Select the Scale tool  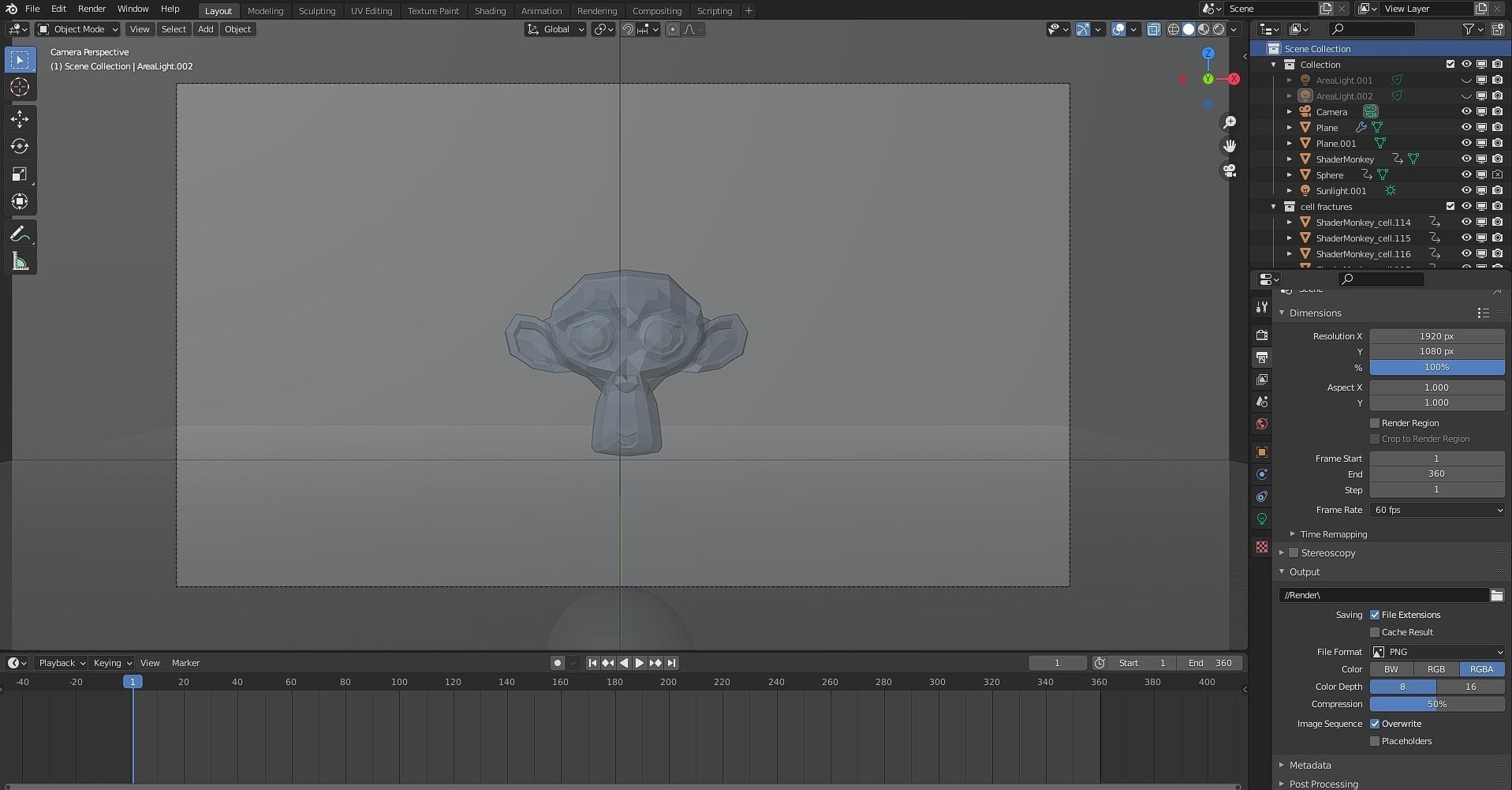click(21, 174)
